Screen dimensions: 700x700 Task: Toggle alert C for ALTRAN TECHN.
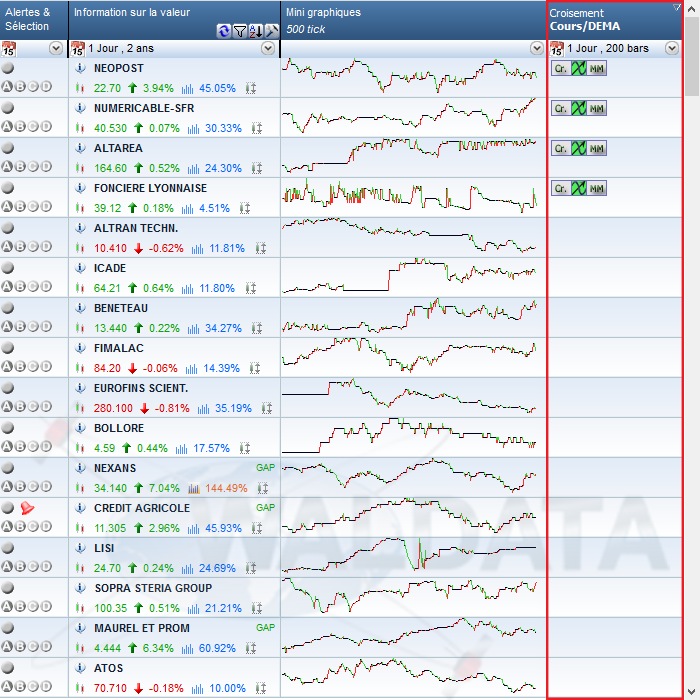point(33,246)
